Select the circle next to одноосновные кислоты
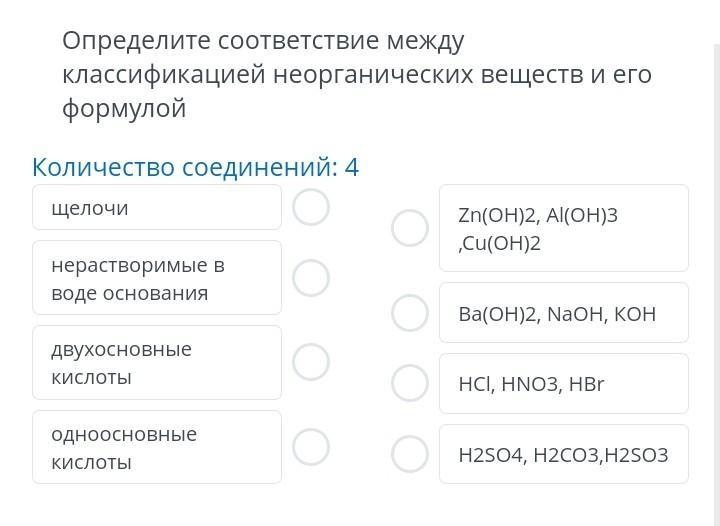Viewport: 720px width, 526px height. tap(311, 447)
